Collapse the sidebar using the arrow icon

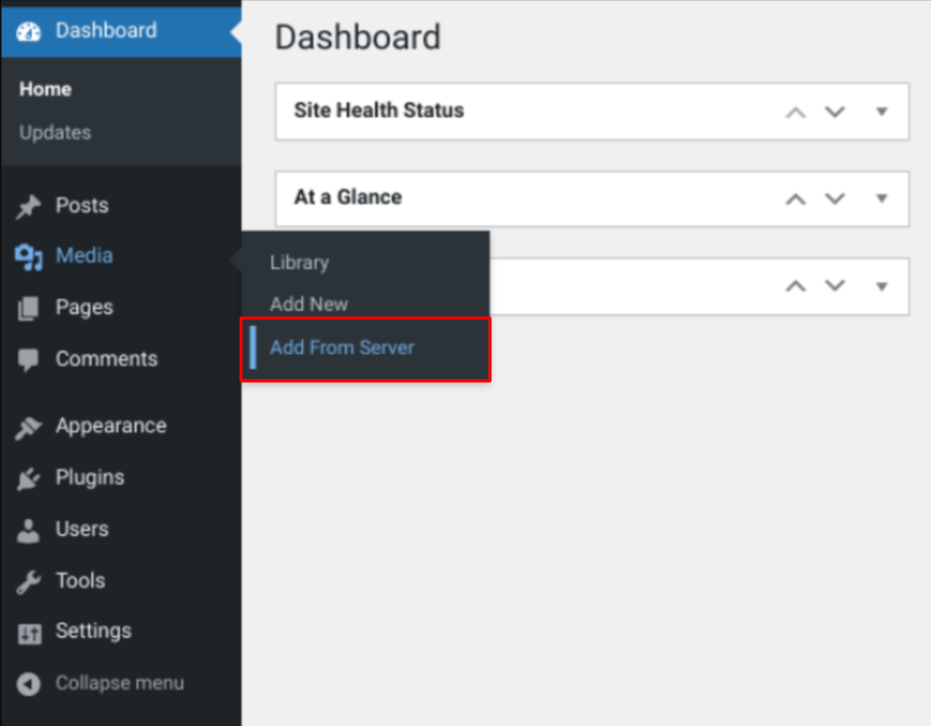point(29,684)
